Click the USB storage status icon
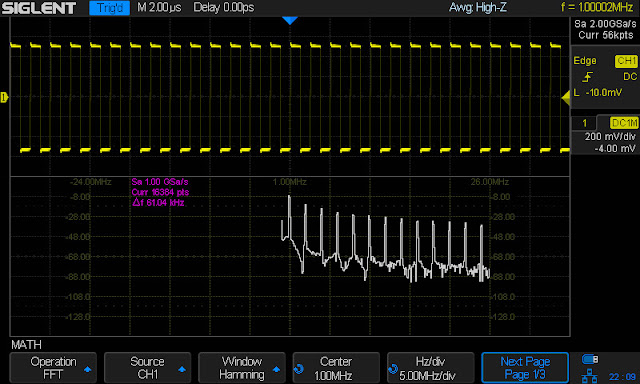This screenshot has height=384, width=640. click(590, 359)
